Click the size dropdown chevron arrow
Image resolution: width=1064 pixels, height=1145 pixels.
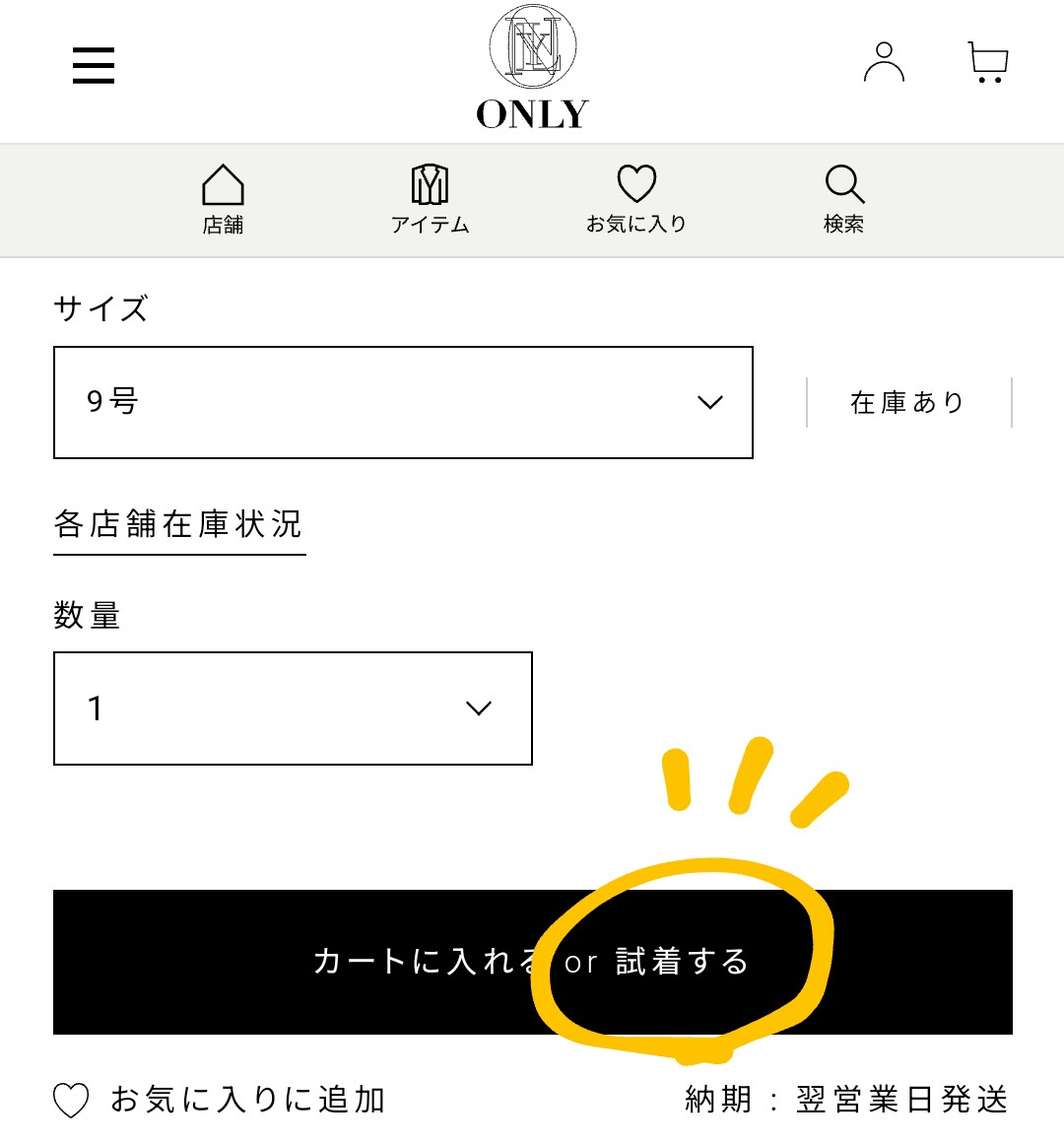(709, 402)
